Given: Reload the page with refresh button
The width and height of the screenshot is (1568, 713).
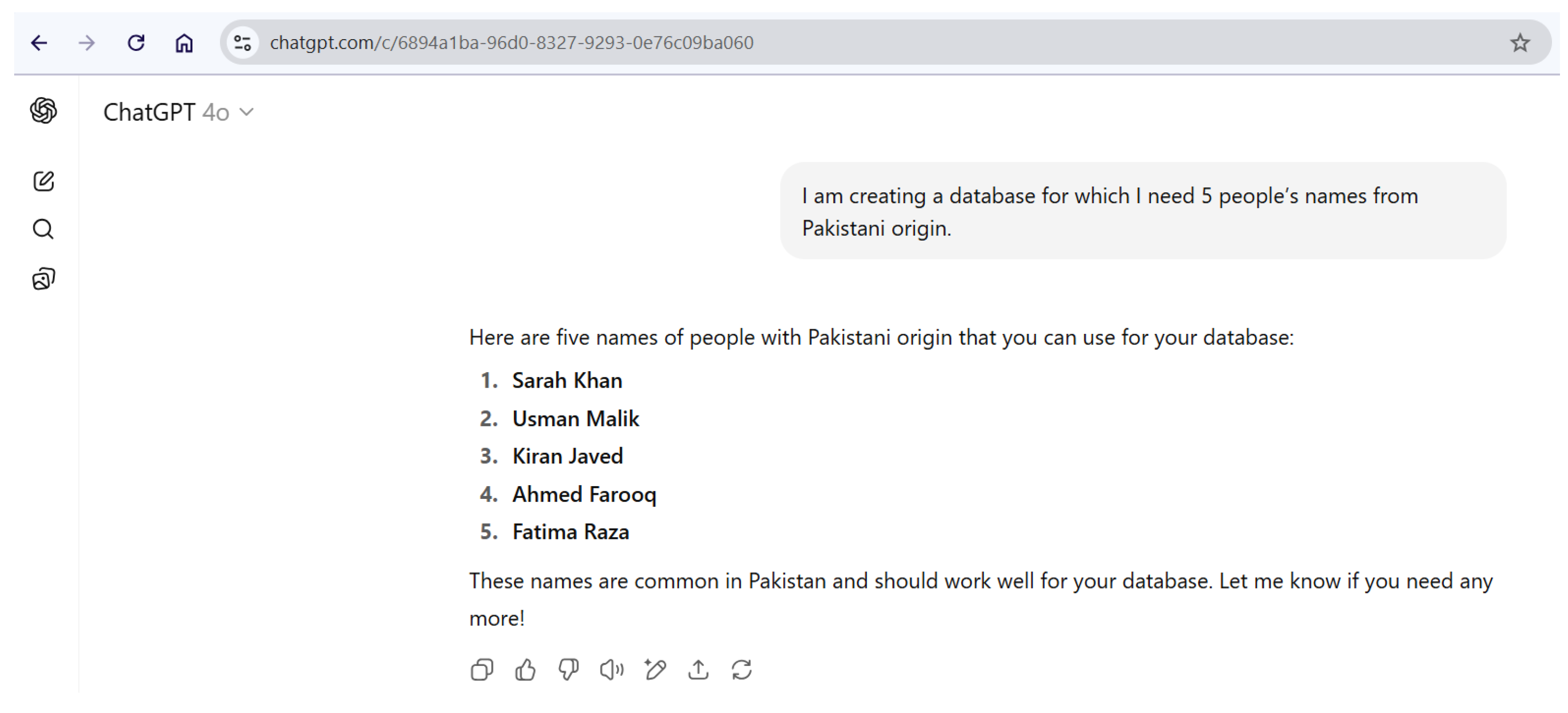Looking at the screenshot, I should pos(136,42).
